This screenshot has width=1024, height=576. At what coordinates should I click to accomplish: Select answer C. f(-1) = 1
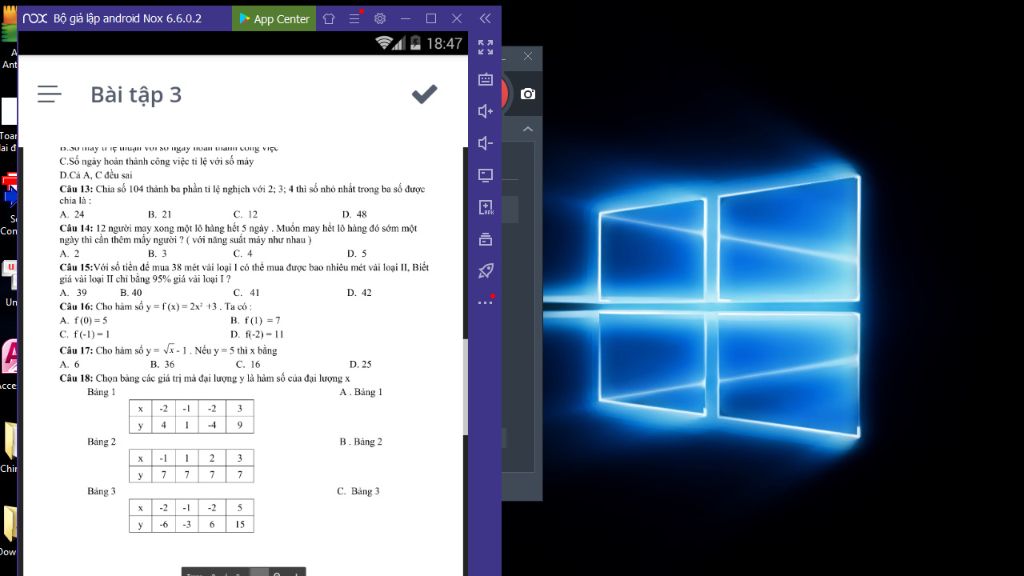pyautogui.click(x=85, y=334)
